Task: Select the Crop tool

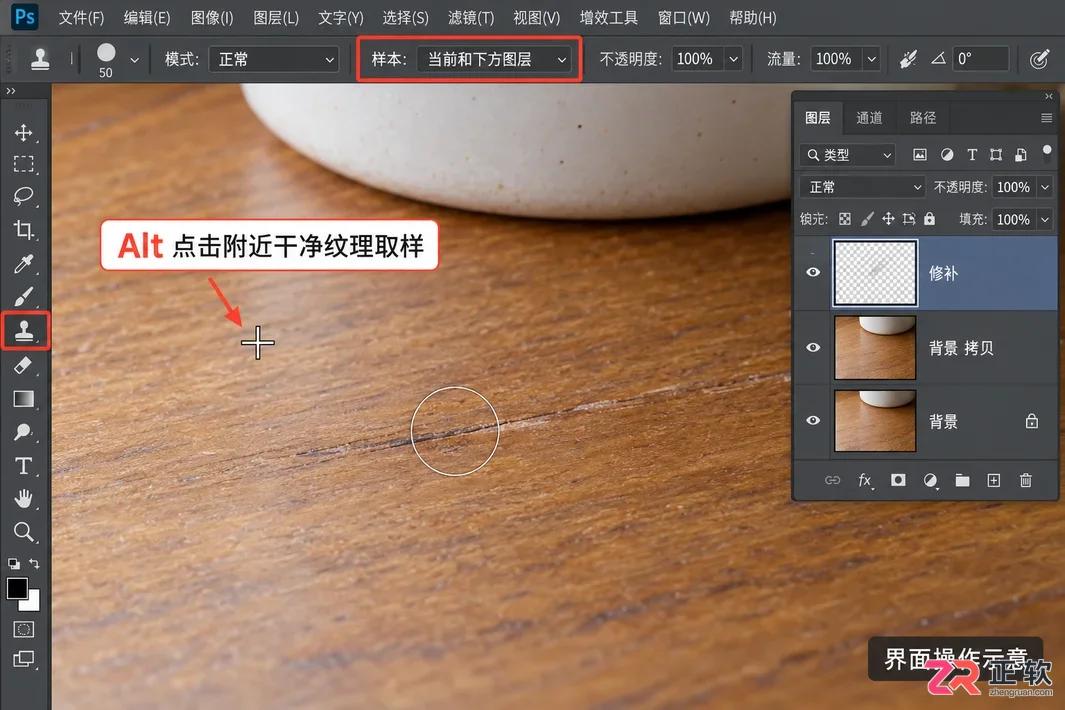Action: [24, 230]
